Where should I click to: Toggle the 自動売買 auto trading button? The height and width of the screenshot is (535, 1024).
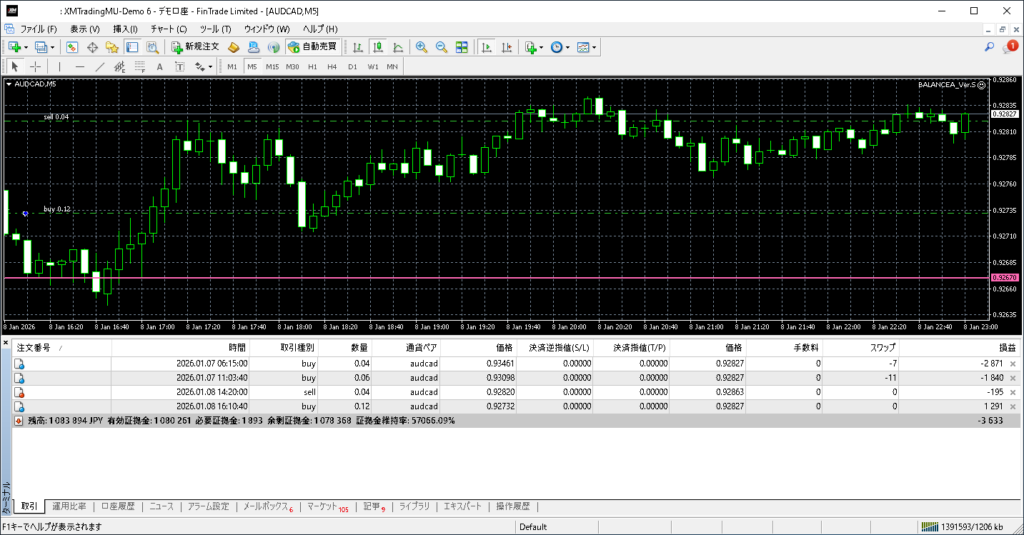pyautogui.click(x=311, y=47)
